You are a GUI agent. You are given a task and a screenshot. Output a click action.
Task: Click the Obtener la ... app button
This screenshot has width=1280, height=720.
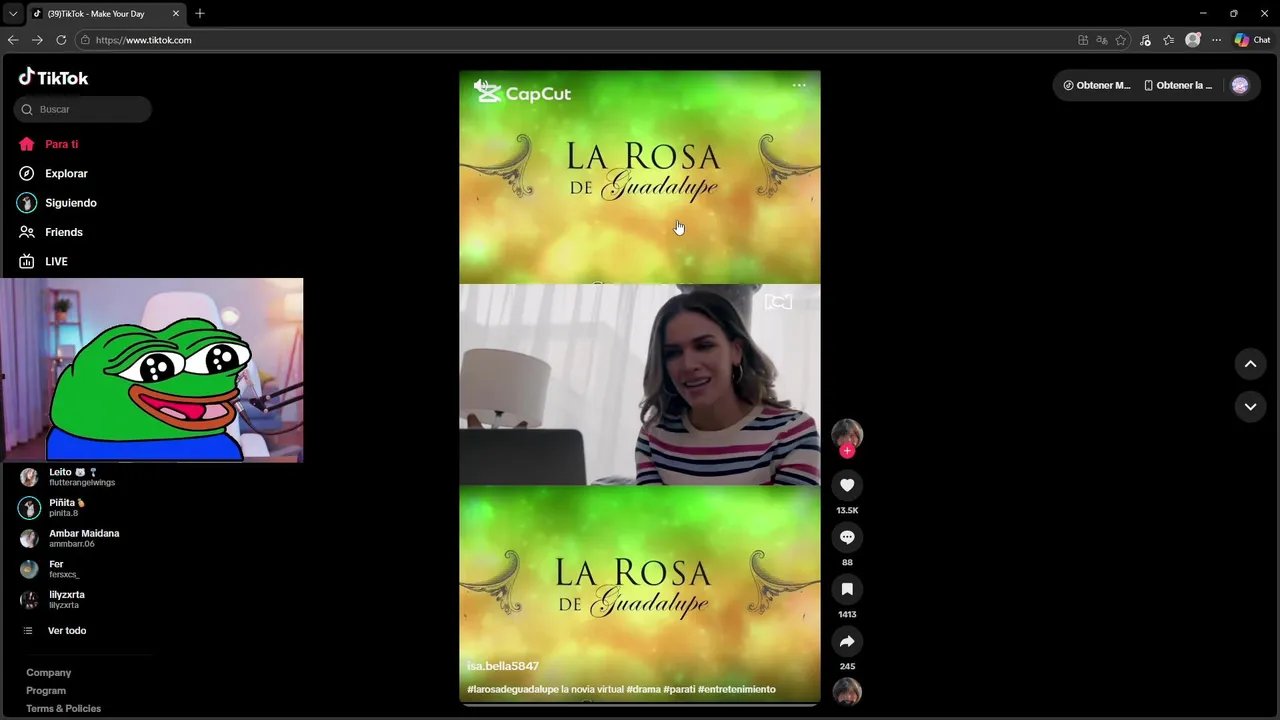[1178, 85]
